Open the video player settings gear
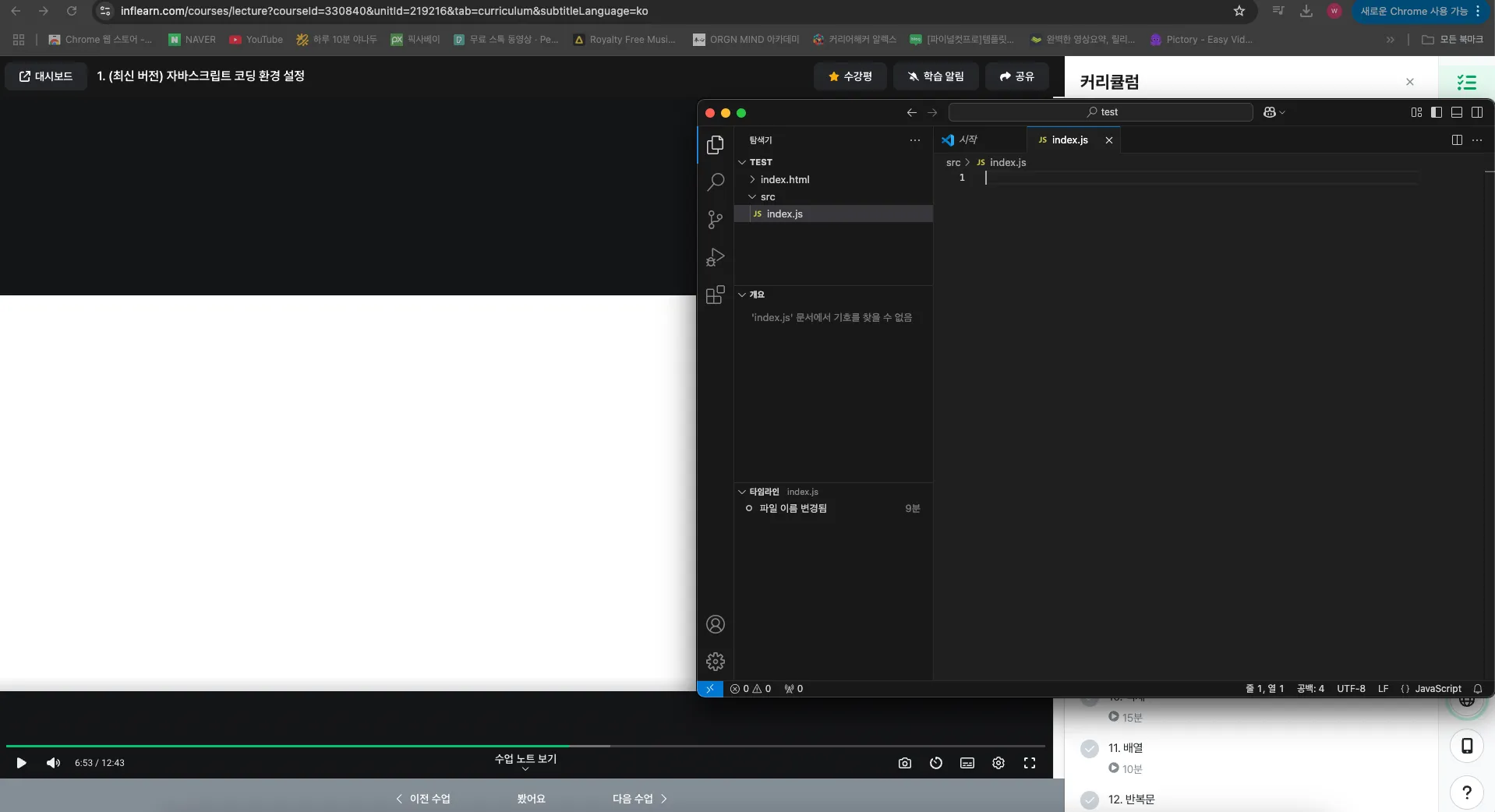 (x=998, y=763)
